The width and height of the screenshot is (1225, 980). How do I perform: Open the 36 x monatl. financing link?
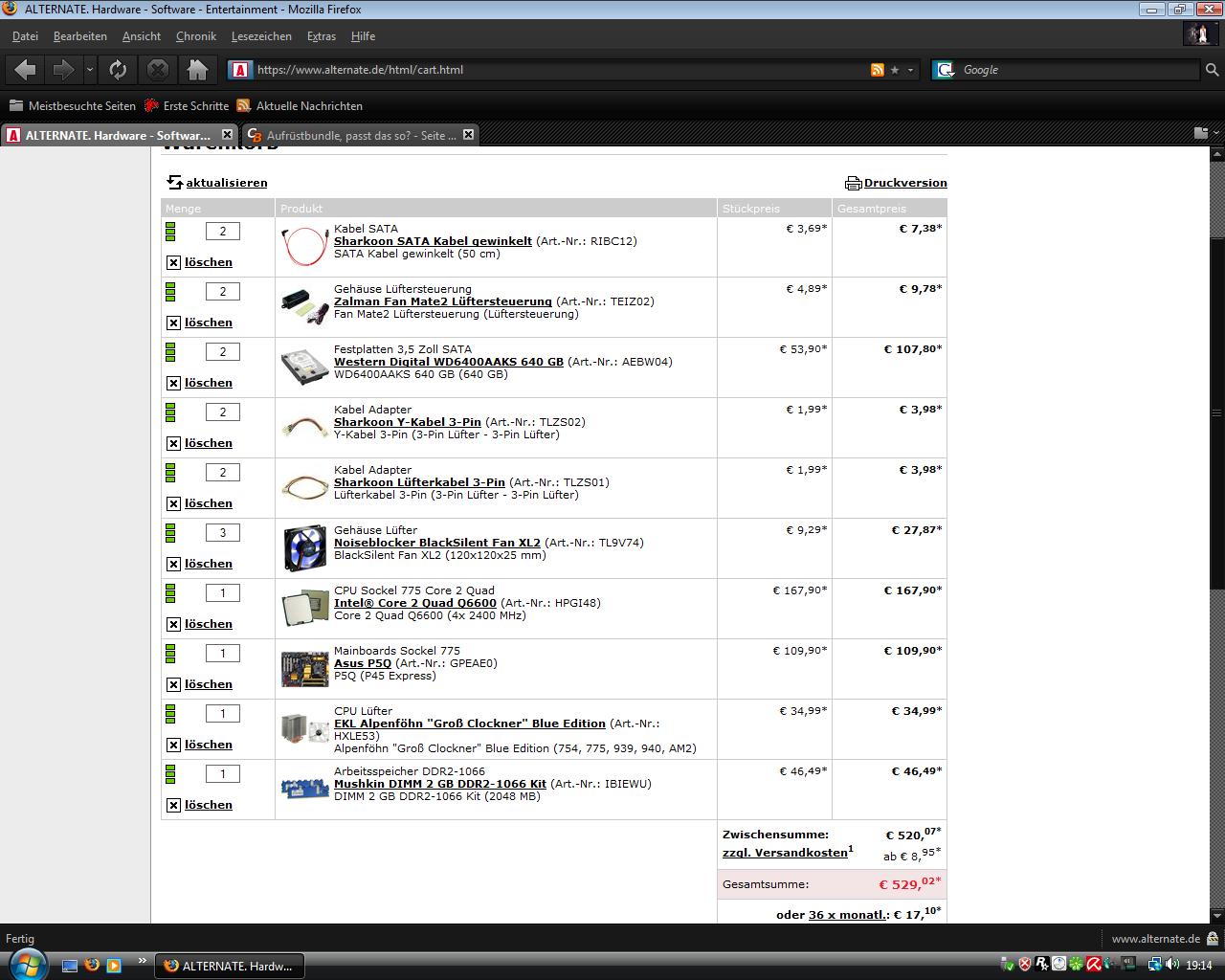click(x=848, y=915)
